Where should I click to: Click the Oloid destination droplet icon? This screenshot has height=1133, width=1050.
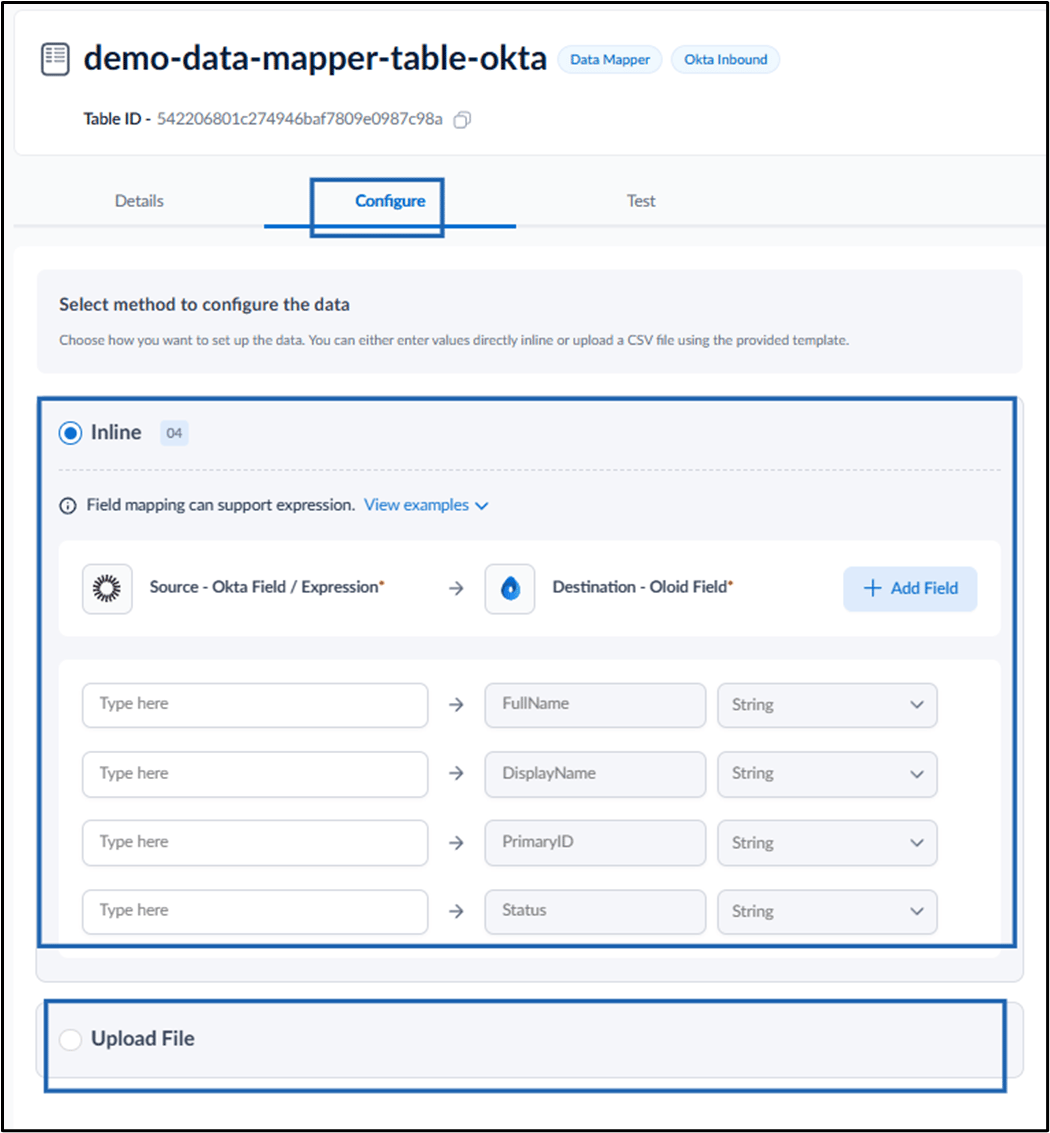[x=509, y=588]
